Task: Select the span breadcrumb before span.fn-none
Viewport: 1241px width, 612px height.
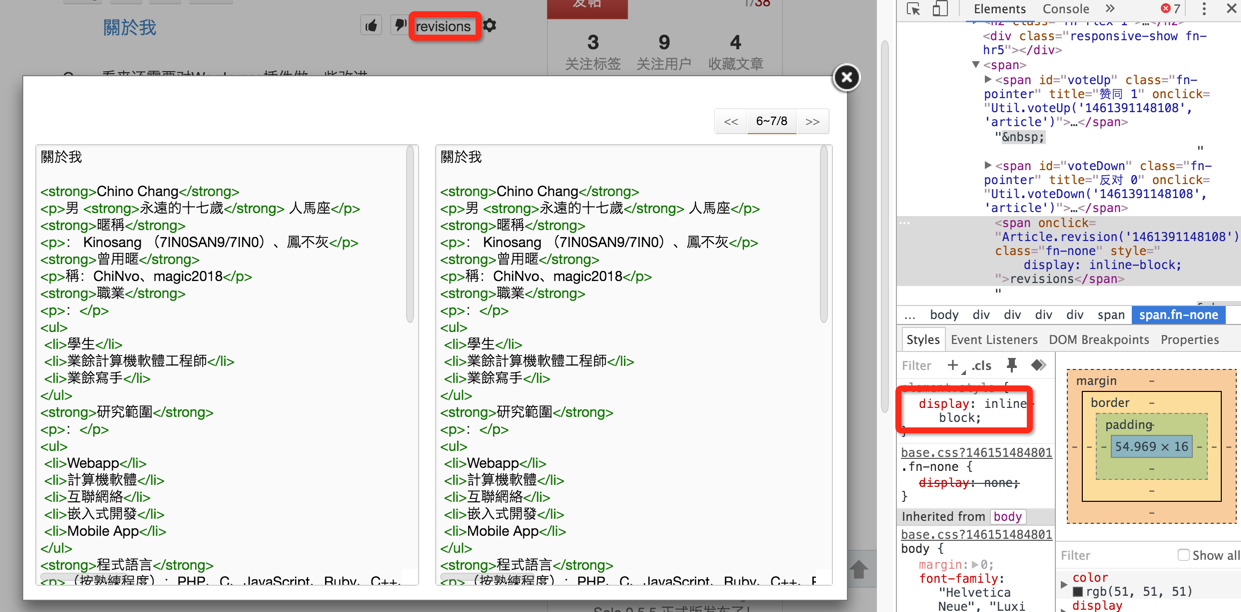Action: pos(1111,315)
